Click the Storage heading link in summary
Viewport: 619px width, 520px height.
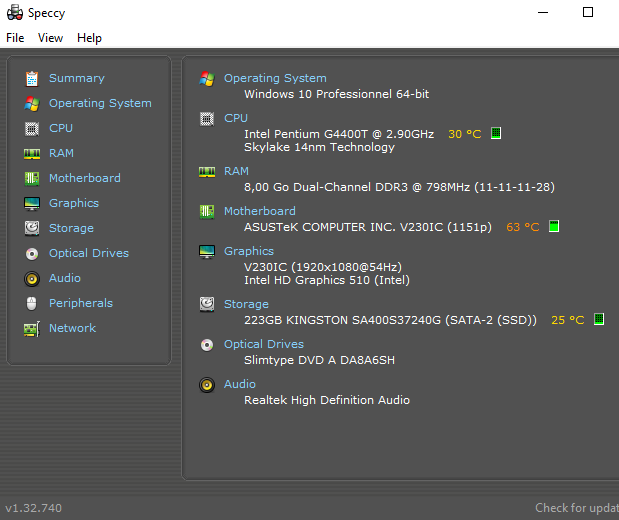[246, 304]
